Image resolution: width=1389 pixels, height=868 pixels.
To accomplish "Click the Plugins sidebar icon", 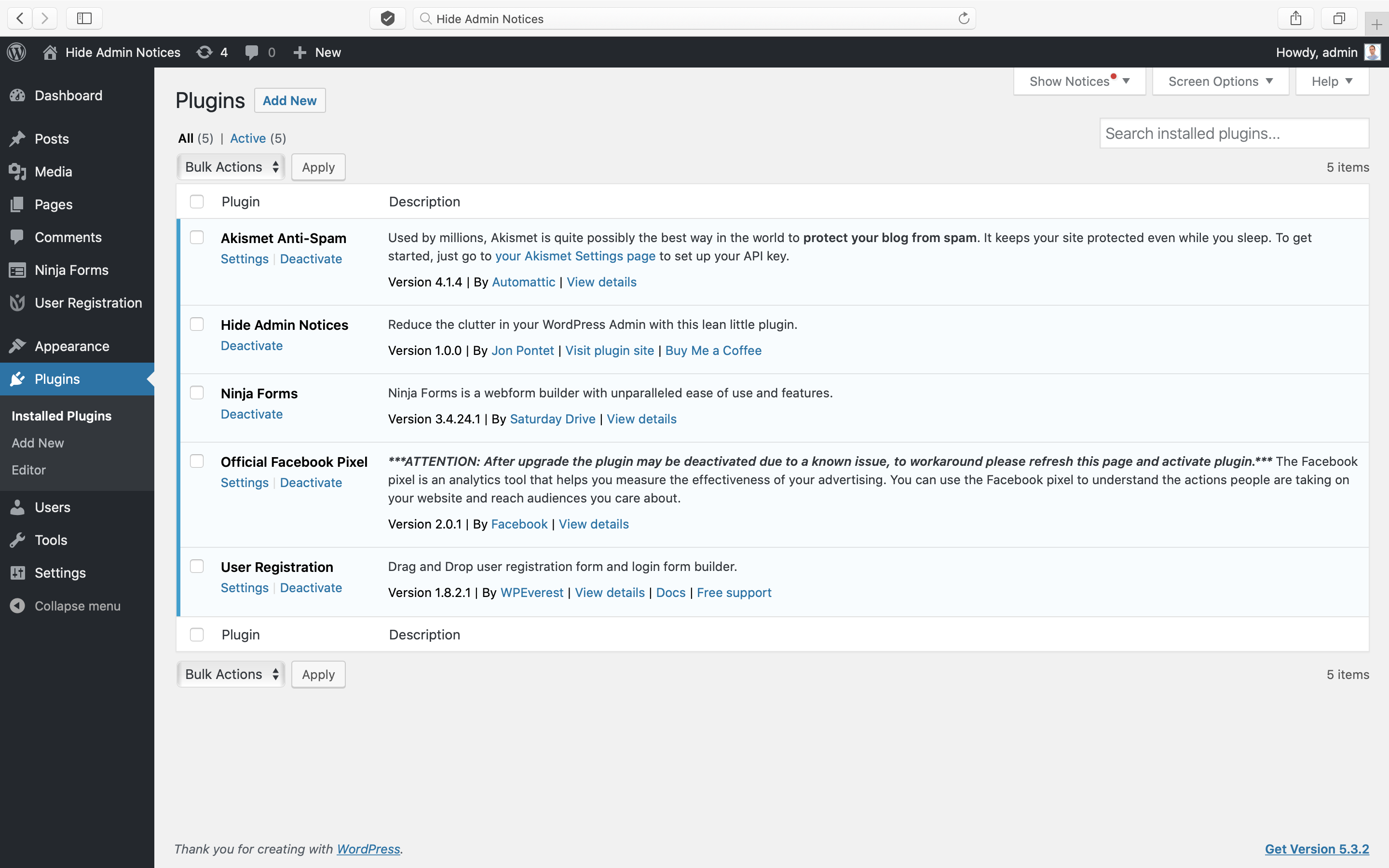I will 18,379.
